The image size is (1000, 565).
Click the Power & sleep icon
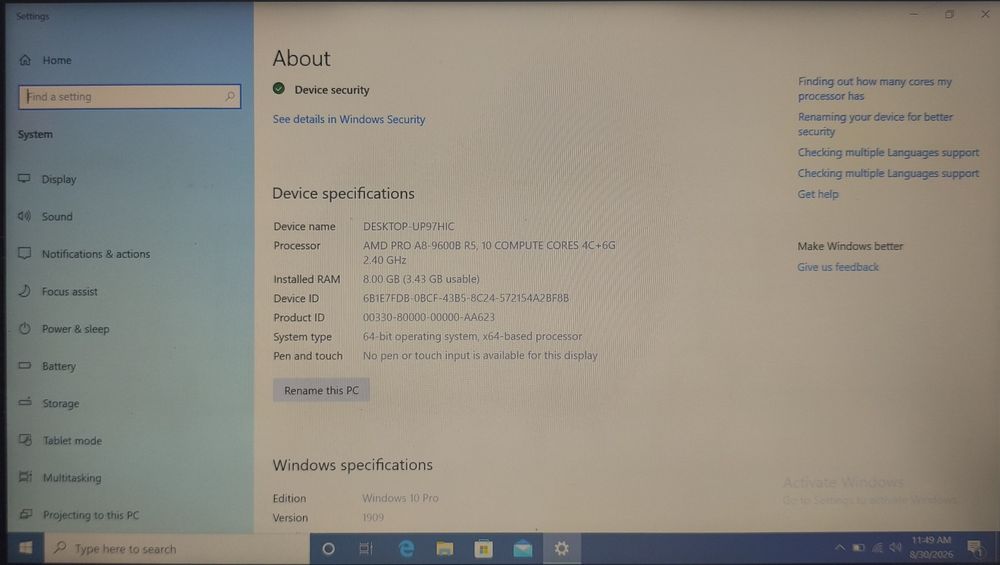[x=24, y=328]
